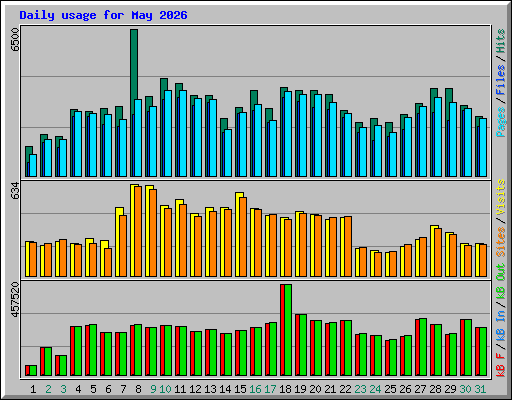
Task: Click day 1 on the x-axis
Action: pos(33,389)
